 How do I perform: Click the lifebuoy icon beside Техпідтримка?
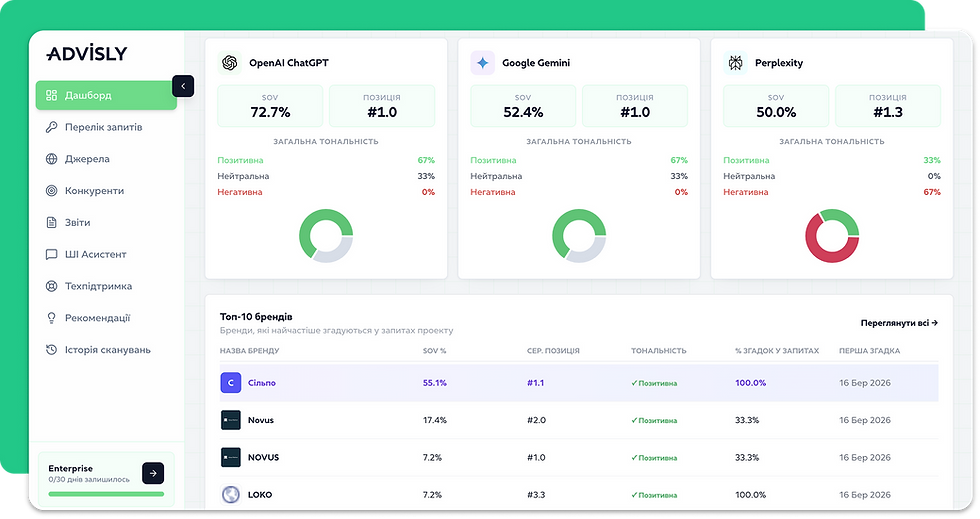click(52, 286)
